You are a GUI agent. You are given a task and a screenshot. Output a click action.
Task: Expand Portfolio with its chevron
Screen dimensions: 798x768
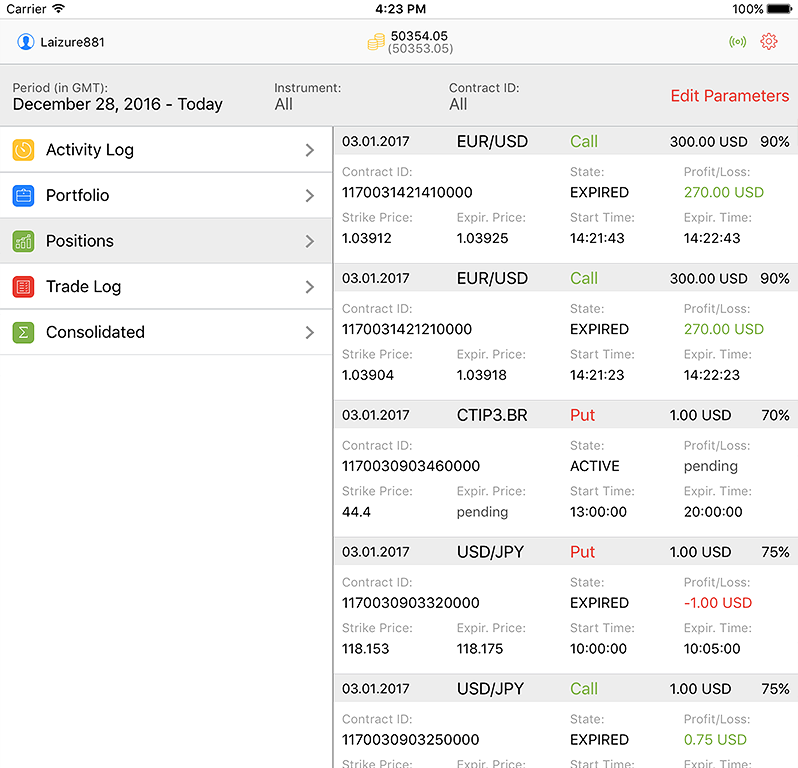[x=309, y=195]
